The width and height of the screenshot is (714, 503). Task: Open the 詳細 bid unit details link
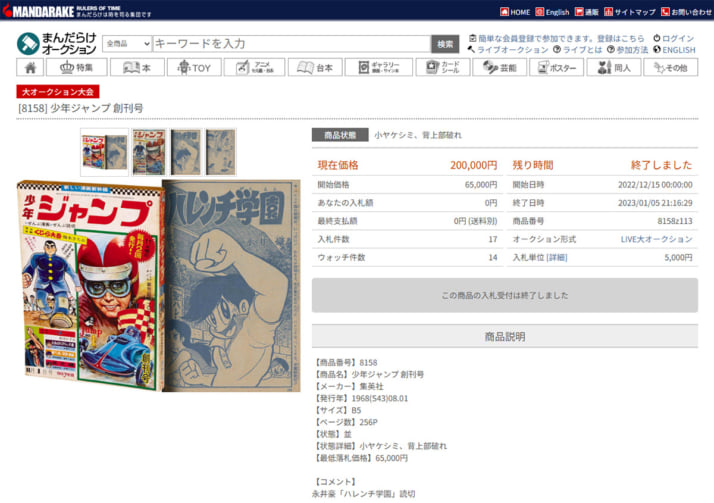tap(556, 257)
